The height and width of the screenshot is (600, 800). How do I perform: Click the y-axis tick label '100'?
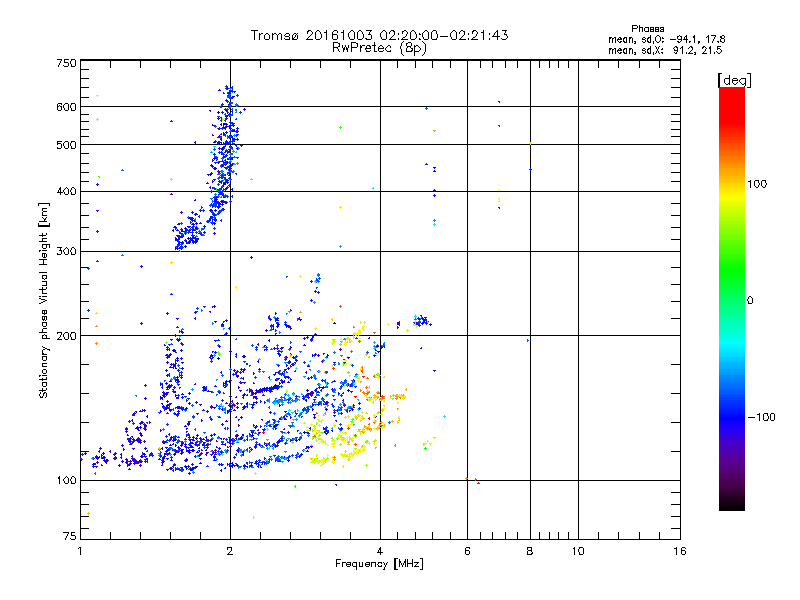[66, 480]
